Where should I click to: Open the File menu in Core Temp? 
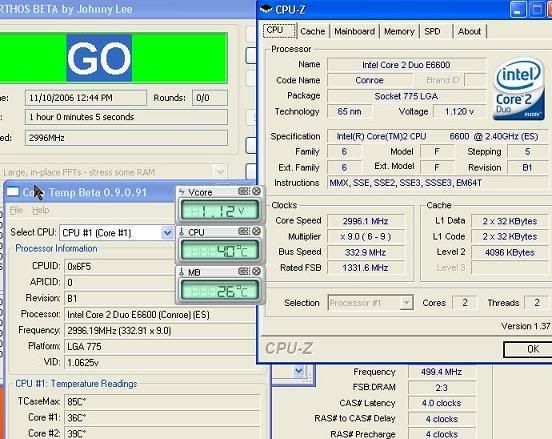tap(16, 210)
